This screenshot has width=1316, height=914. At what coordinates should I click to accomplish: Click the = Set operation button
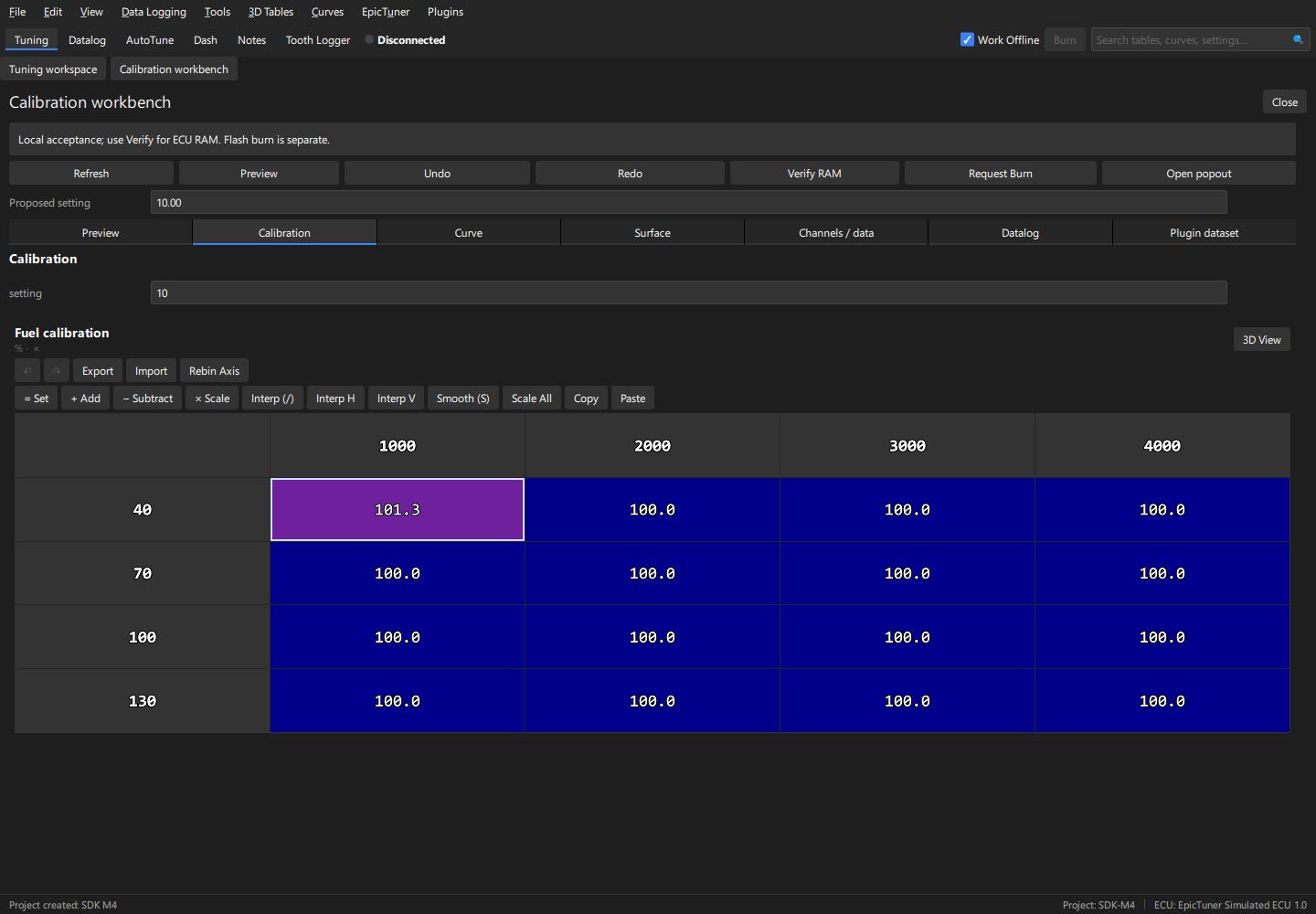(x=37, y=399)
